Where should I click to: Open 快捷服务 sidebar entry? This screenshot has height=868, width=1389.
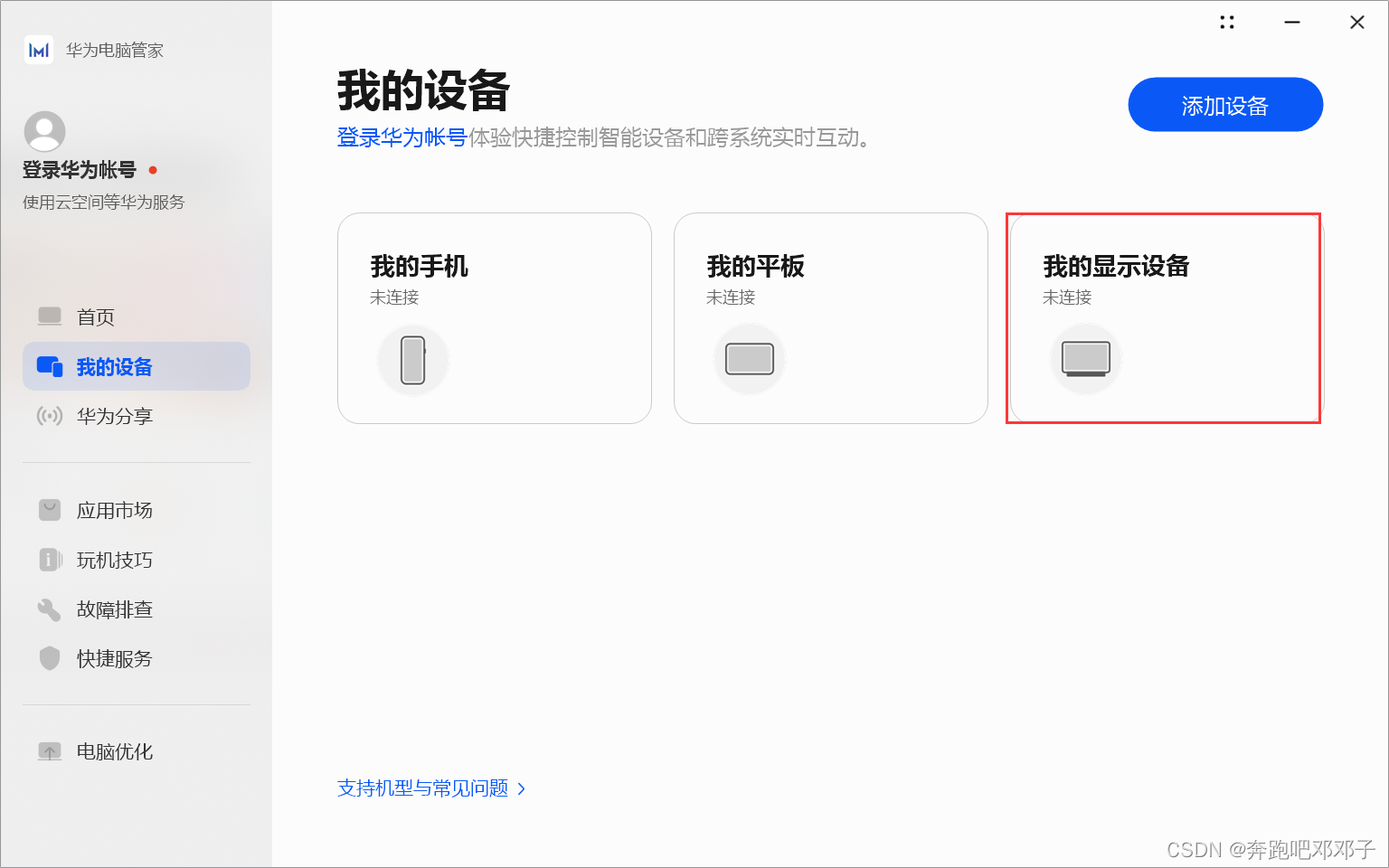(137, 658)
